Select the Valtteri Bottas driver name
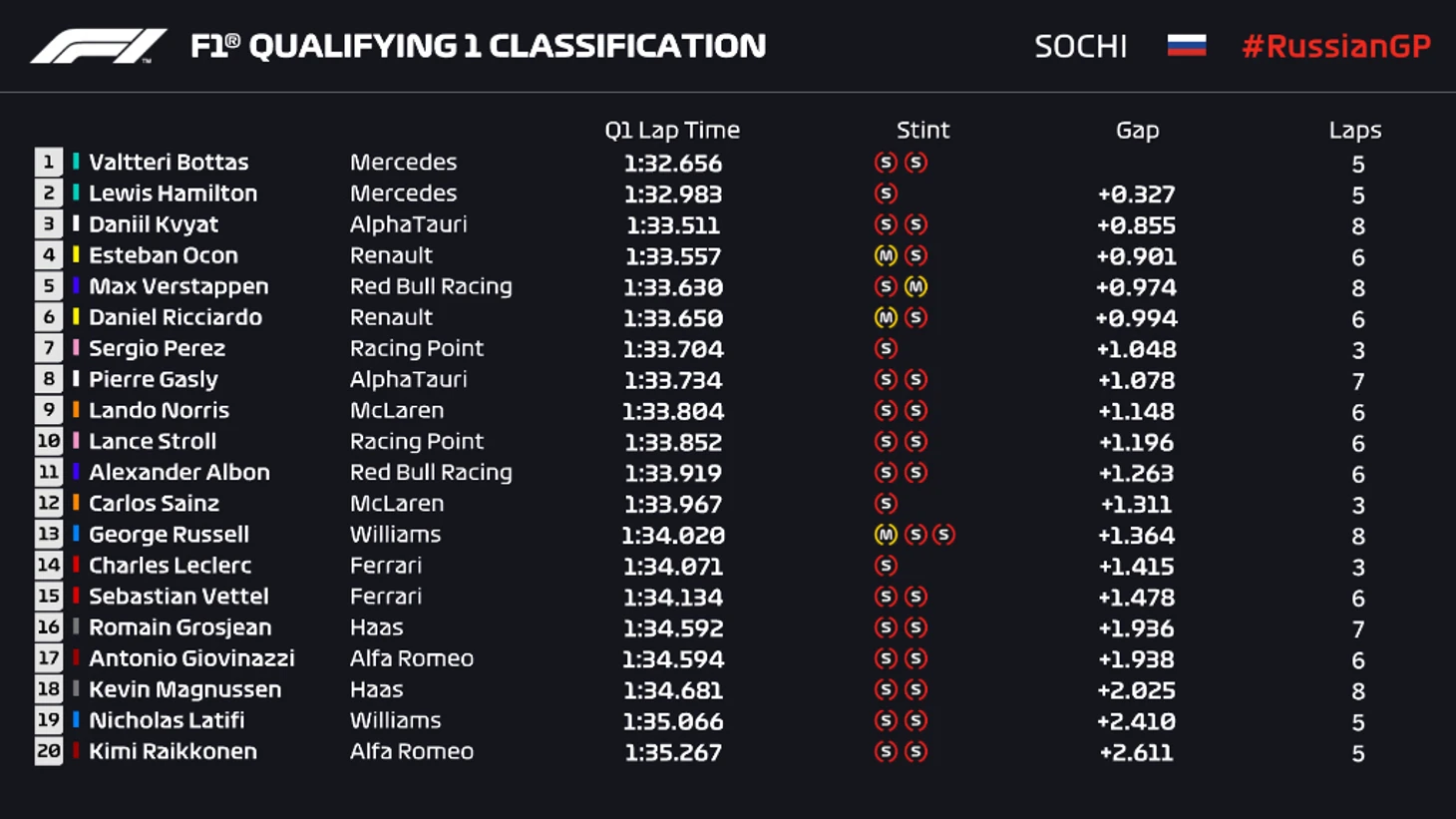Image resolution: width=1456 pixels, height=819 pixels. (169, 162)
